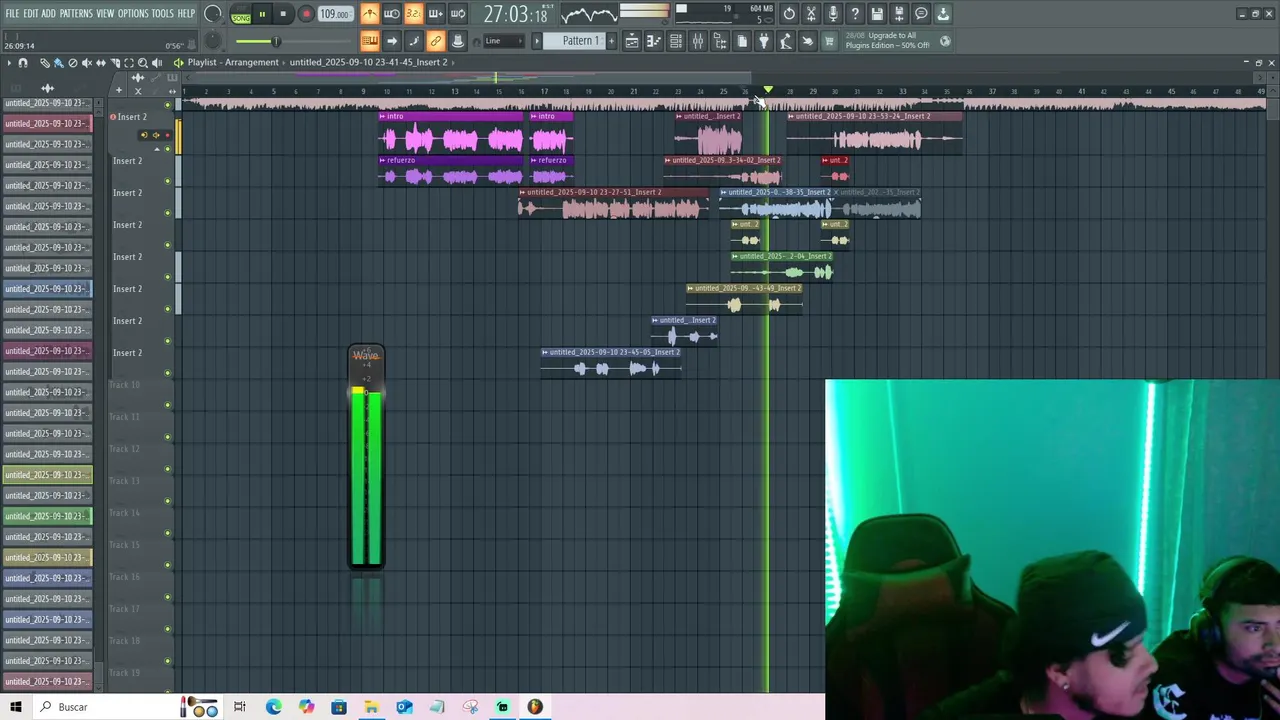
Task: Select the pink 'intro' audio clip
Action: pos(451,135)
